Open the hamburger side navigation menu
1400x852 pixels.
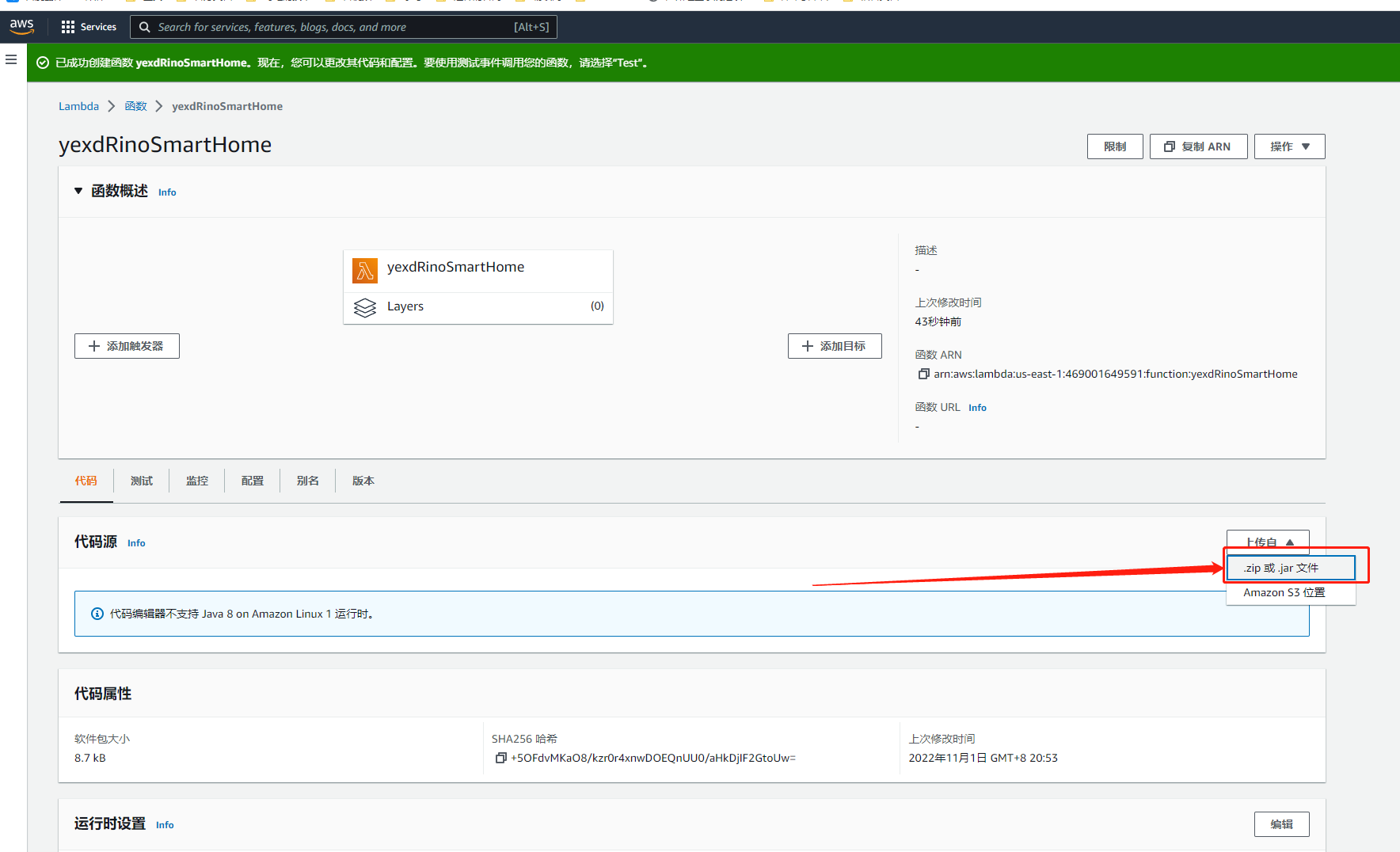11,59
